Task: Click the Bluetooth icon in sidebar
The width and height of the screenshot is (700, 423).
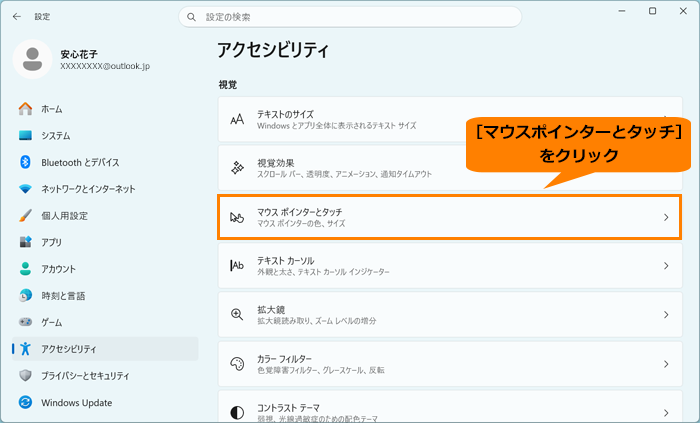Action: coord(25,162)
